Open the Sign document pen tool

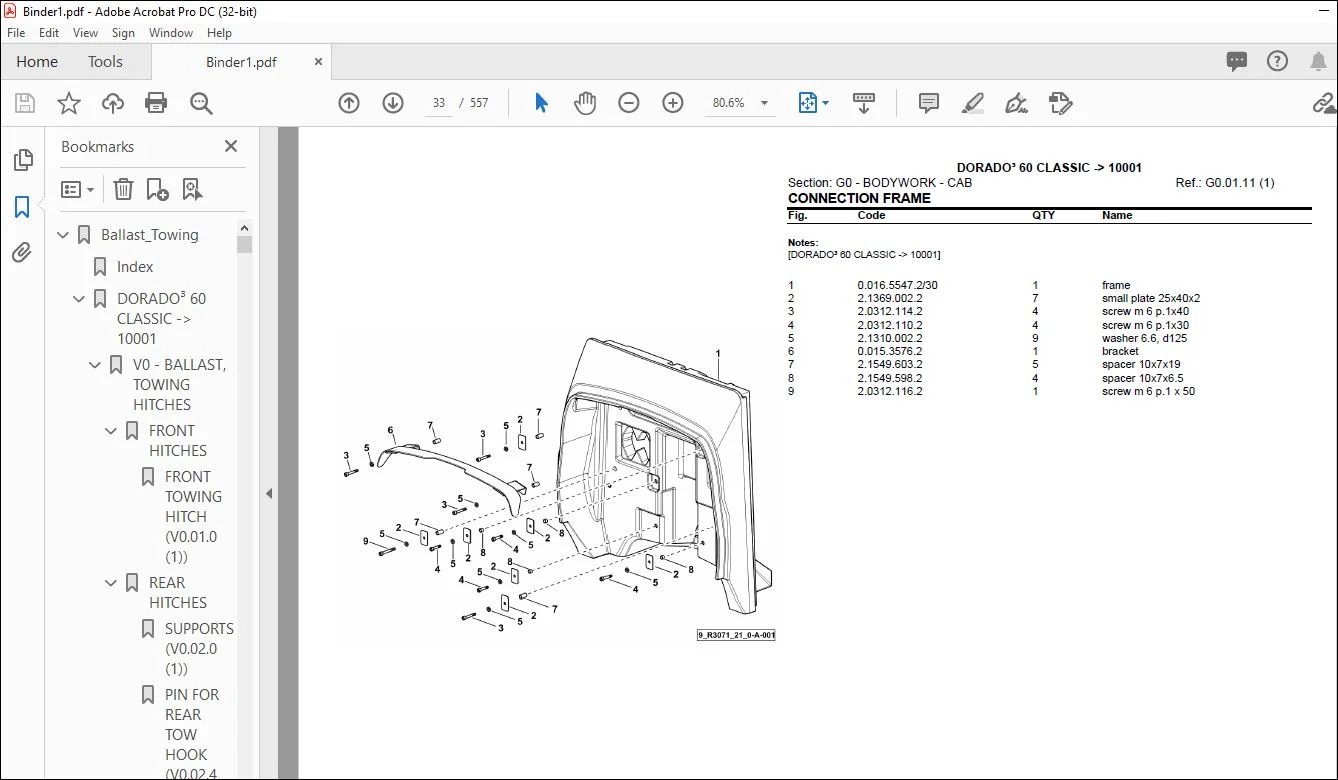(1017, 103)
